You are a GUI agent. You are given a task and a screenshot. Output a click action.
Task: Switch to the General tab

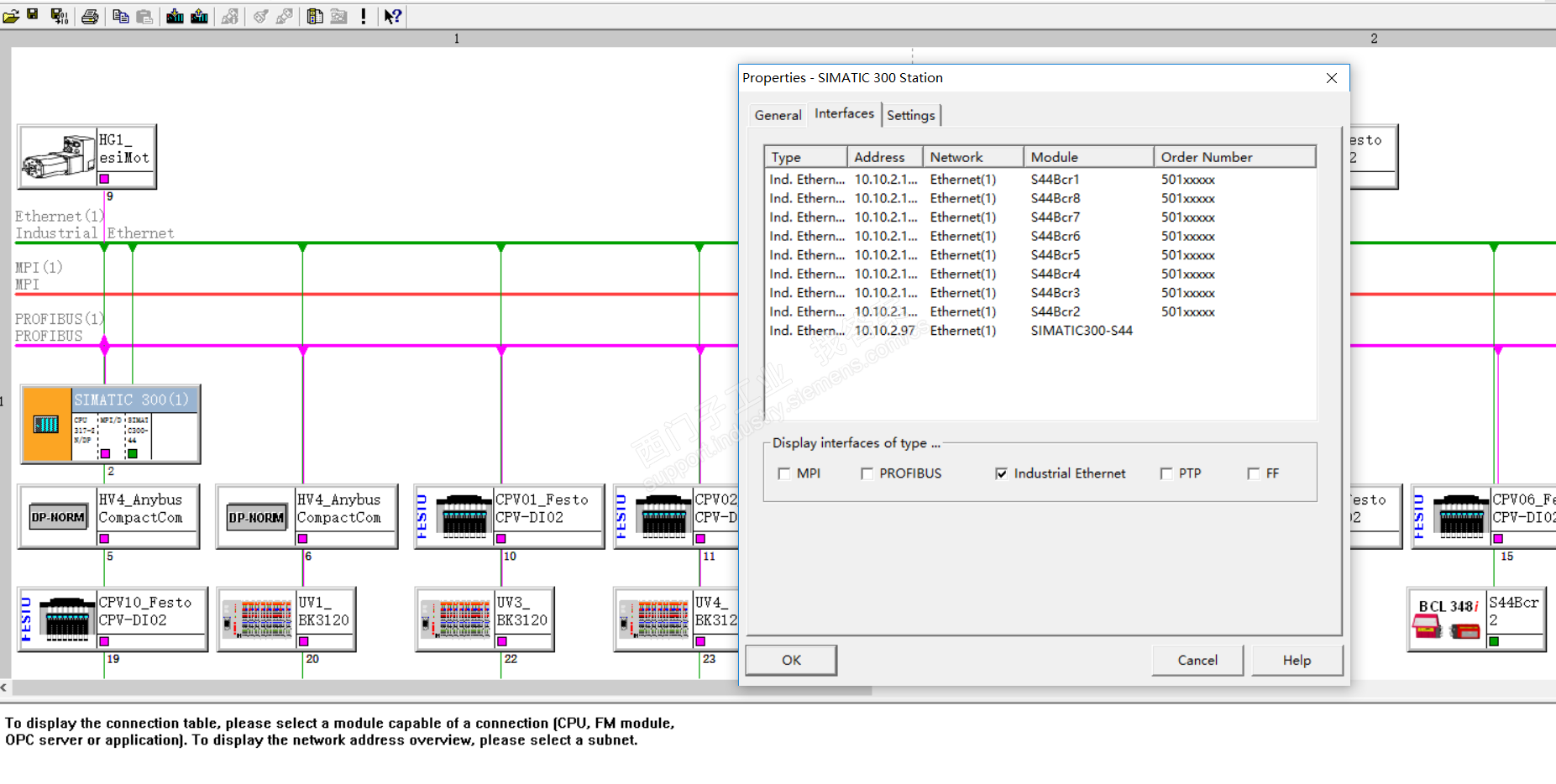tap(778, 115)
